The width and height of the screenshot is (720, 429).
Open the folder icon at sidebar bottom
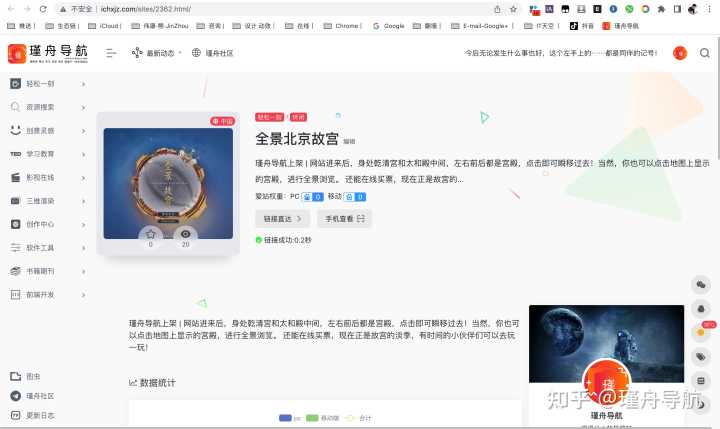[16, 376]
